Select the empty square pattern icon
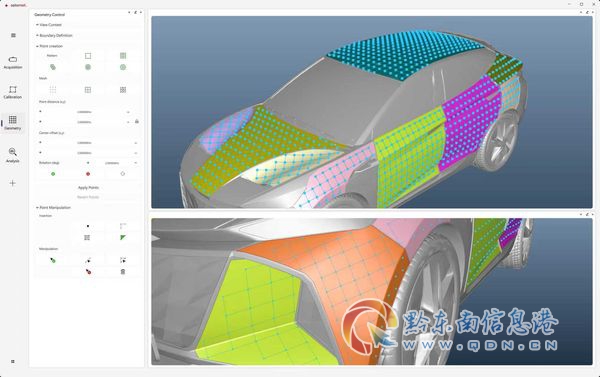Image resolution: width=600 pixels, height=377 pixels. [88, 56]
